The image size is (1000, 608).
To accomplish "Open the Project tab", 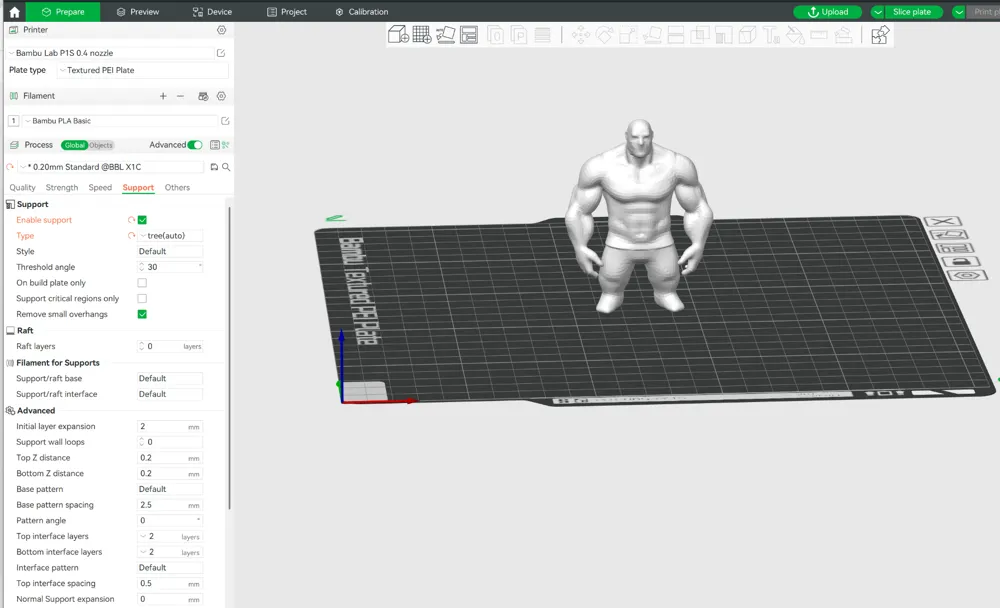I will (286, 11).
